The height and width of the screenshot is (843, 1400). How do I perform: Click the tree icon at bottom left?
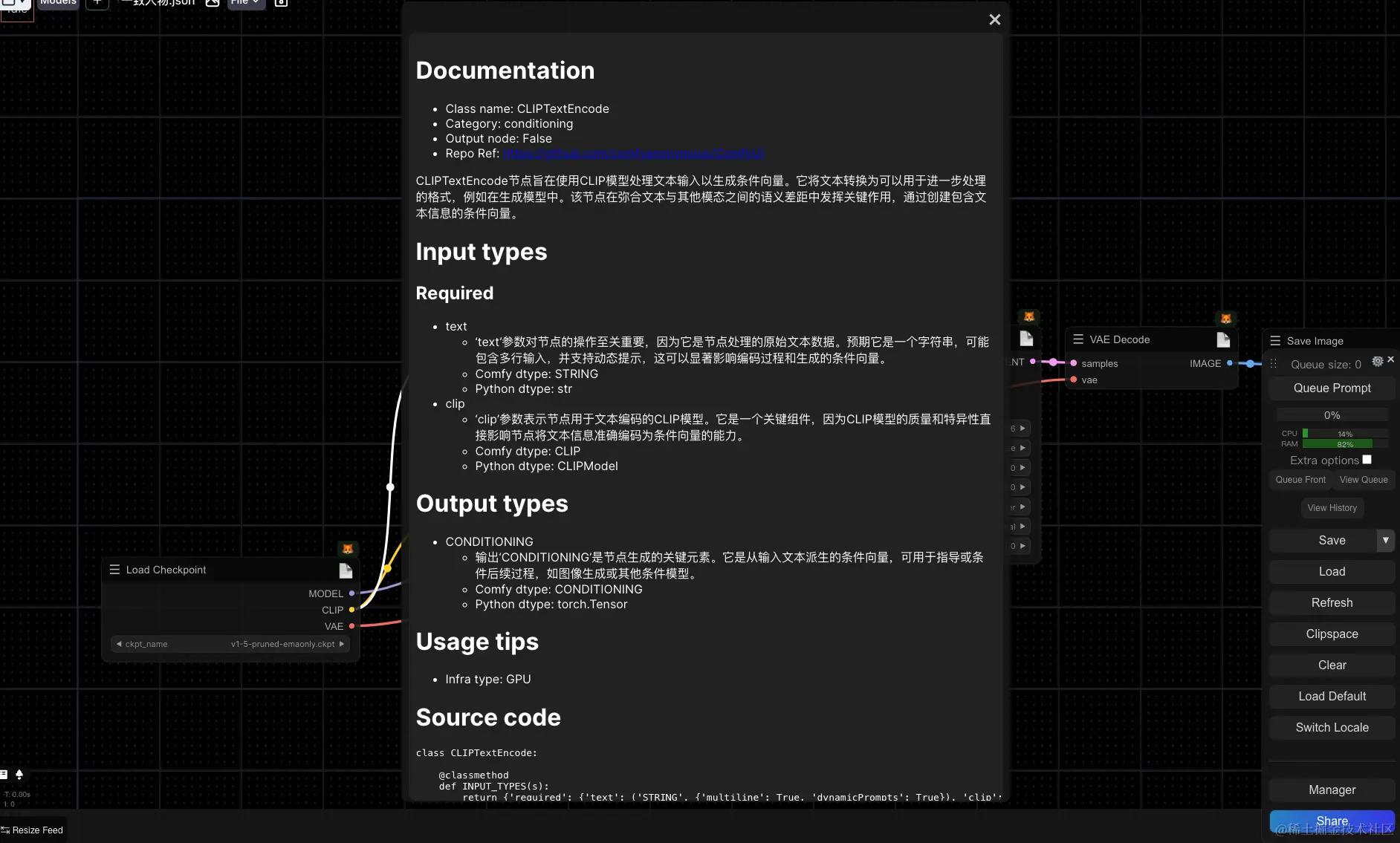(x=19, y=775)
